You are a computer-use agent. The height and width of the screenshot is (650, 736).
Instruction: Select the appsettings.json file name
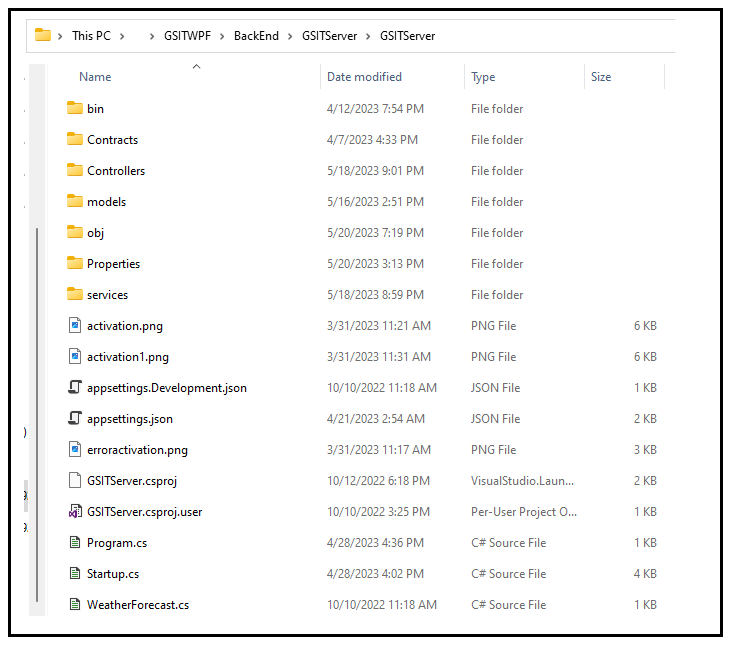pos(130,419)
